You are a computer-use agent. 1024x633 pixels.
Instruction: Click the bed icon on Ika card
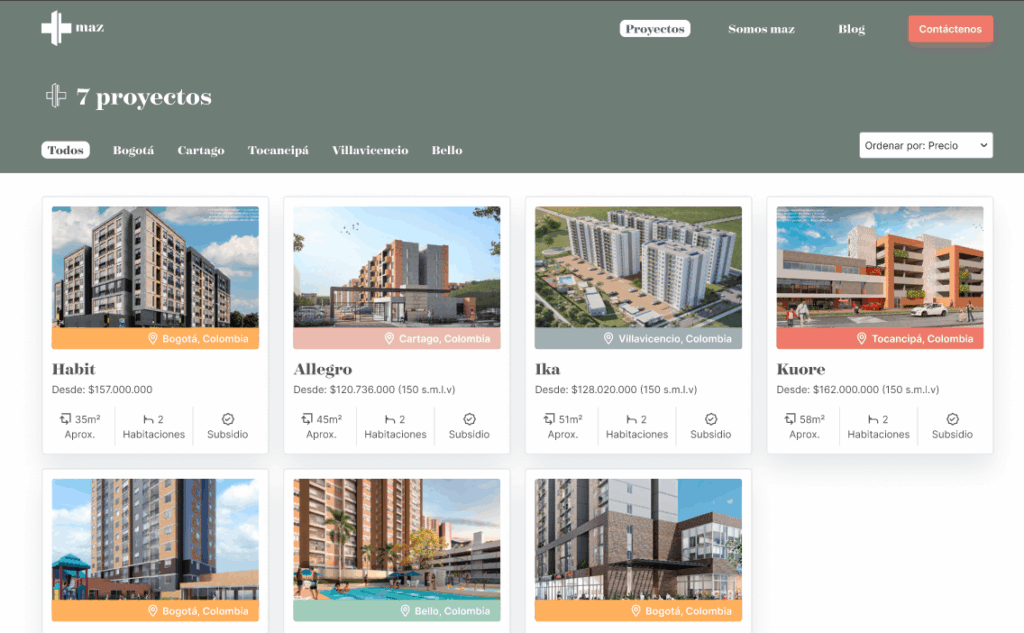pos(630,419)
